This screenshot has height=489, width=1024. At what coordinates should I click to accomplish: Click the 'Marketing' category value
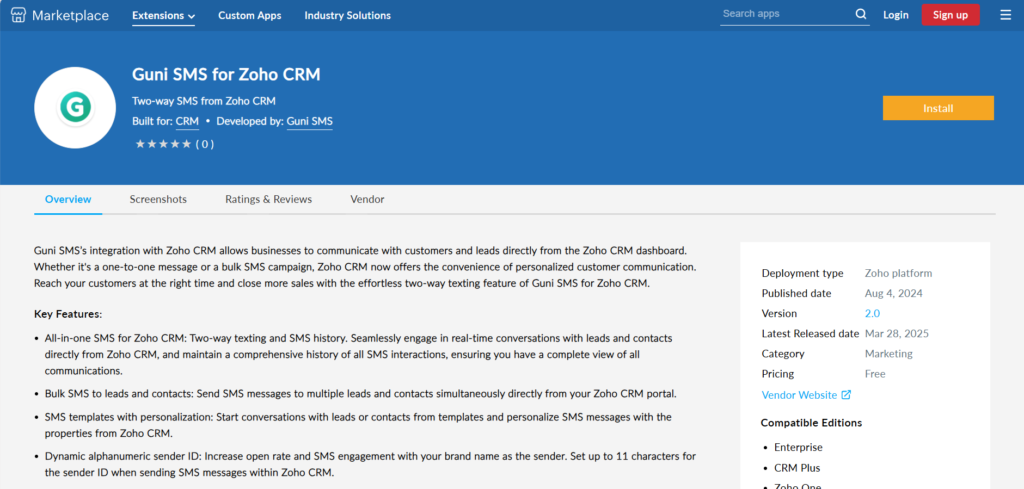click(x=888, y=355)
